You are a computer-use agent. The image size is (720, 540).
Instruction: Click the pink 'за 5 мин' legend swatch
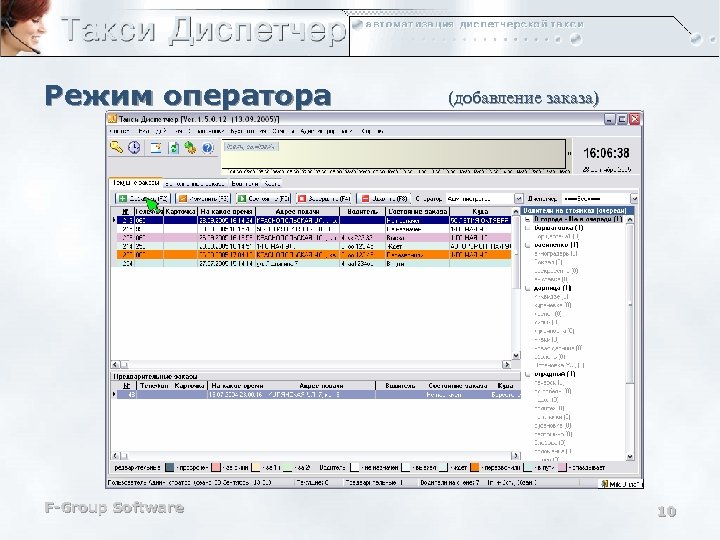[x=216, y=467]
